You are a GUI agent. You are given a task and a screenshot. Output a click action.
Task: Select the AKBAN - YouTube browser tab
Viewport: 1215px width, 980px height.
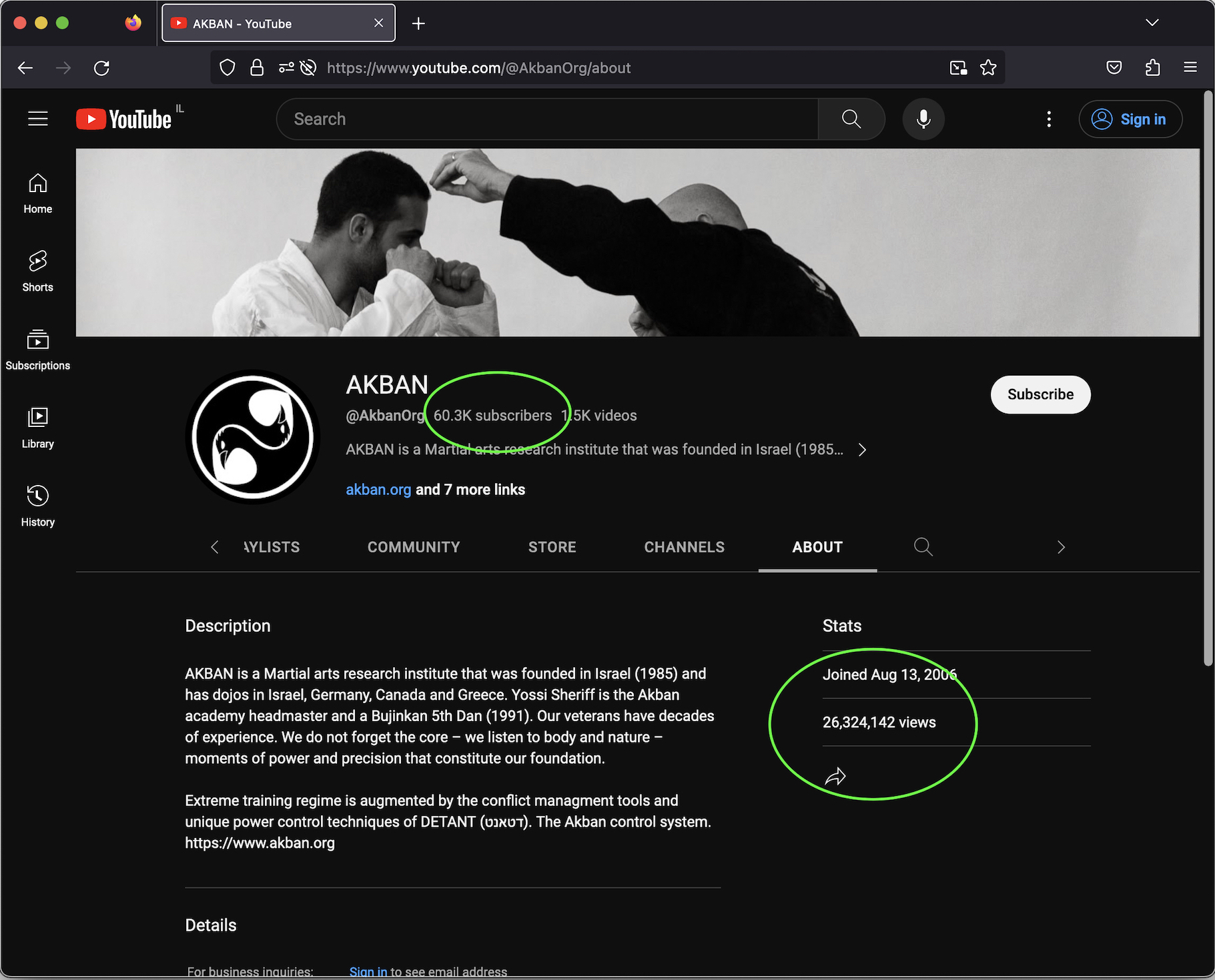pos(278,23)
